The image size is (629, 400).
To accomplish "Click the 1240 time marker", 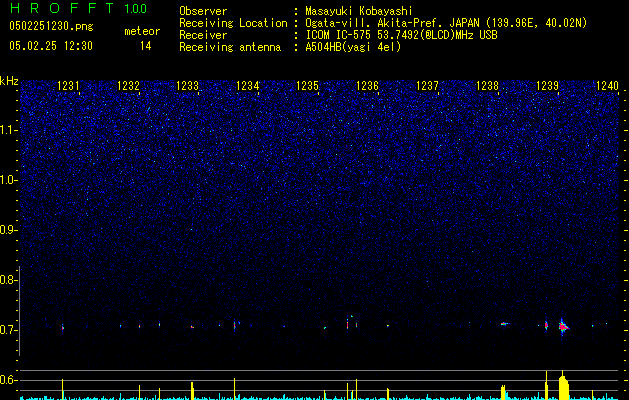I will [x=607, y=86].
